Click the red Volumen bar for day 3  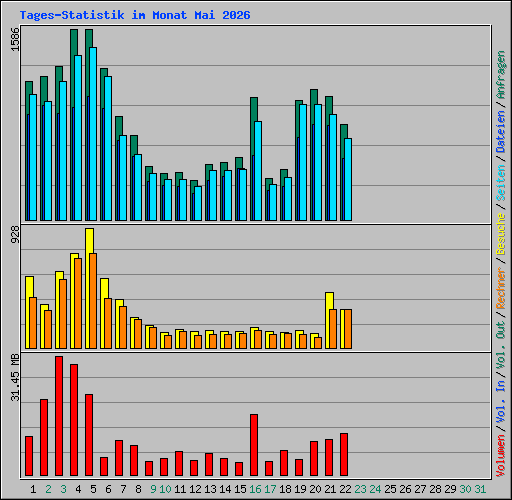pos(59,416)
